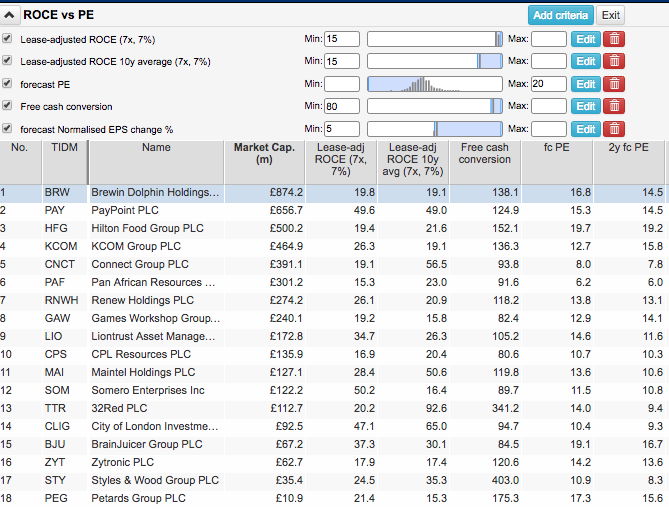Select 32Red PLC row
The width and height of the screenshot is (669, 513).
[332, 408]
